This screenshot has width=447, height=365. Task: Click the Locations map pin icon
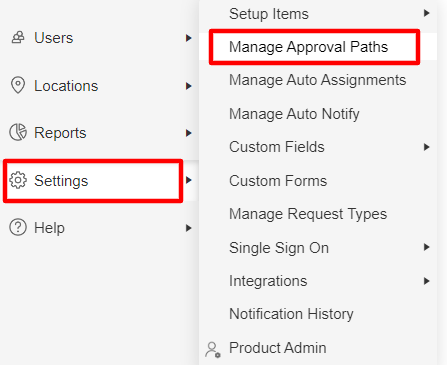point(18,85)
